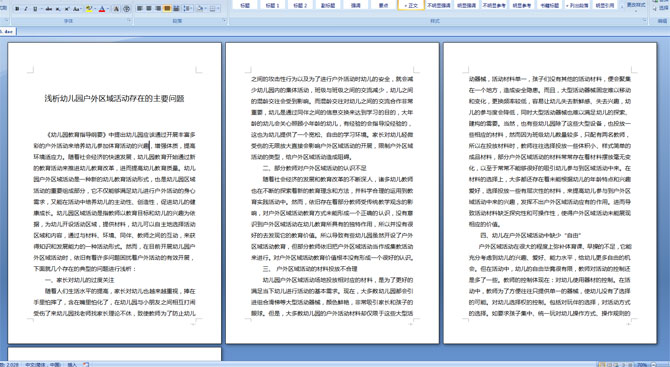Click the 选择 (Select) editing button
The height and width of the screenshot is (367, 670).
662,8
